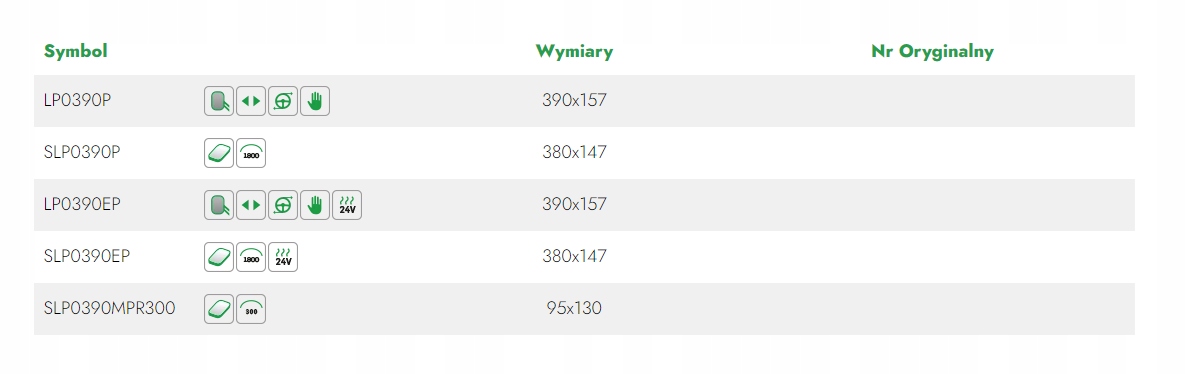Click the hand icon in LP0390P row
The image size is (1186, 374).
(x=315, y=101)
